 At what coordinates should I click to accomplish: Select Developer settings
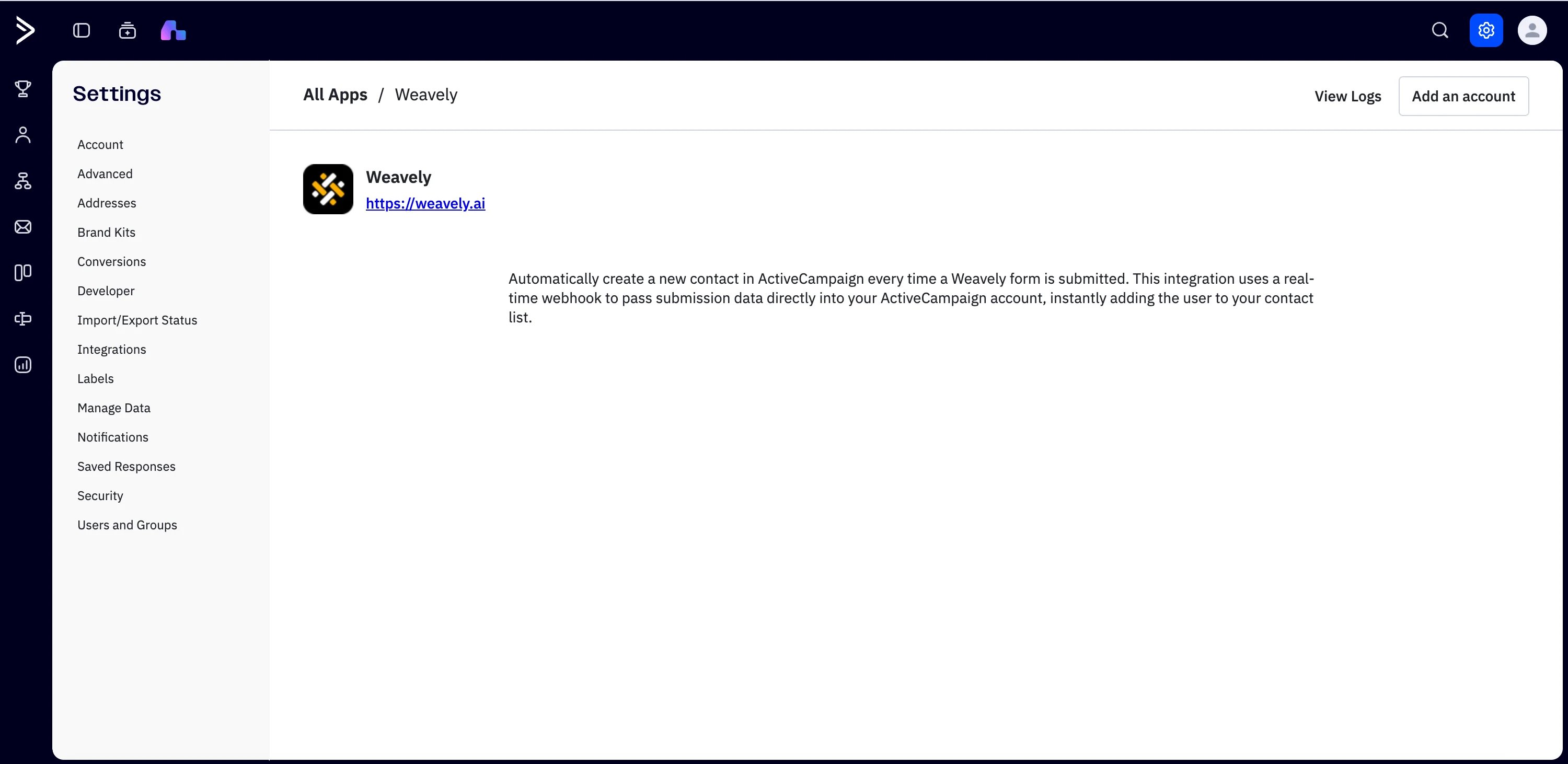pyautogui.click(x=106, y=291)
